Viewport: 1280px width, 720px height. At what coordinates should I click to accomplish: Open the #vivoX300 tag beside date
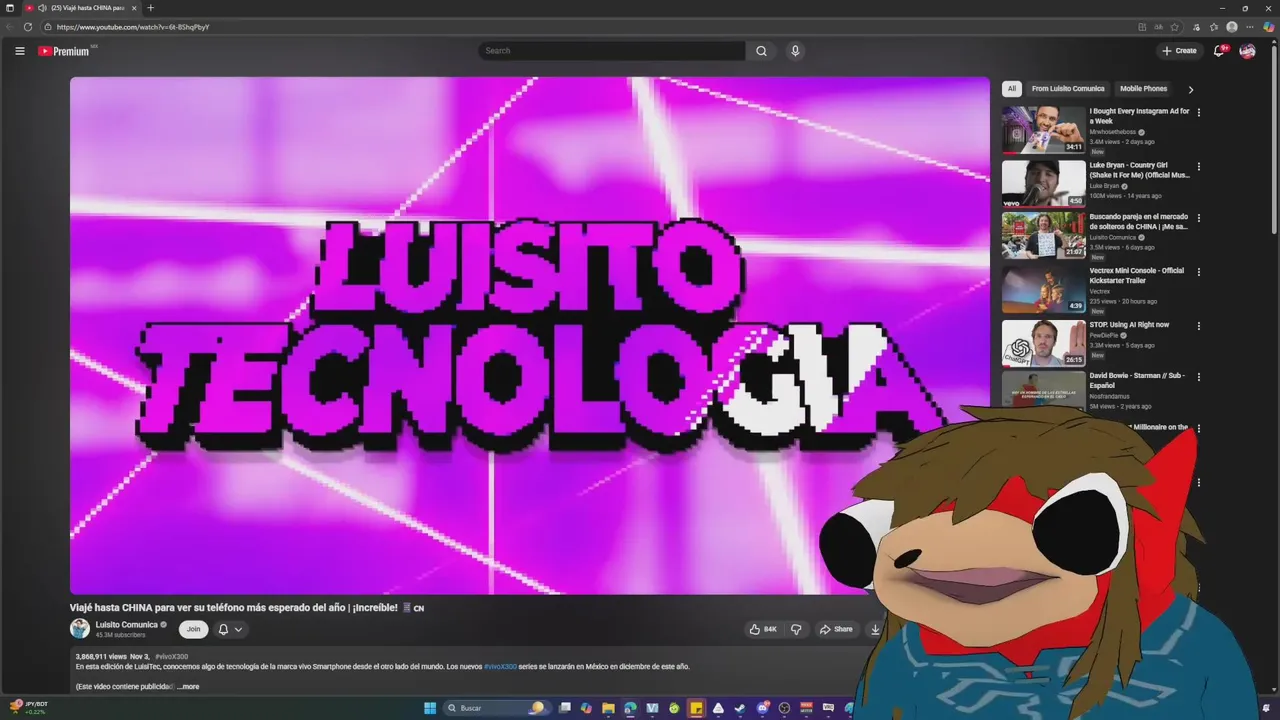[171, 657]
